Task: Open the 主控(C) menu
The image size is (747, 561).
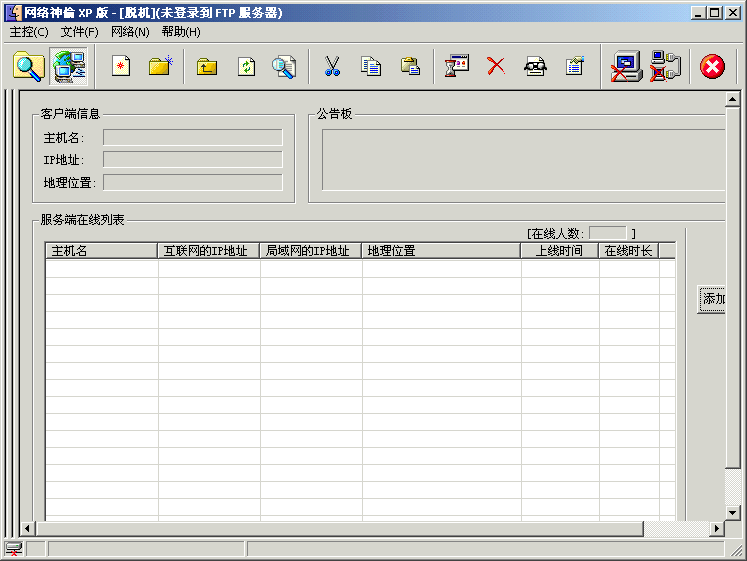Action: [x=29, y=32]
